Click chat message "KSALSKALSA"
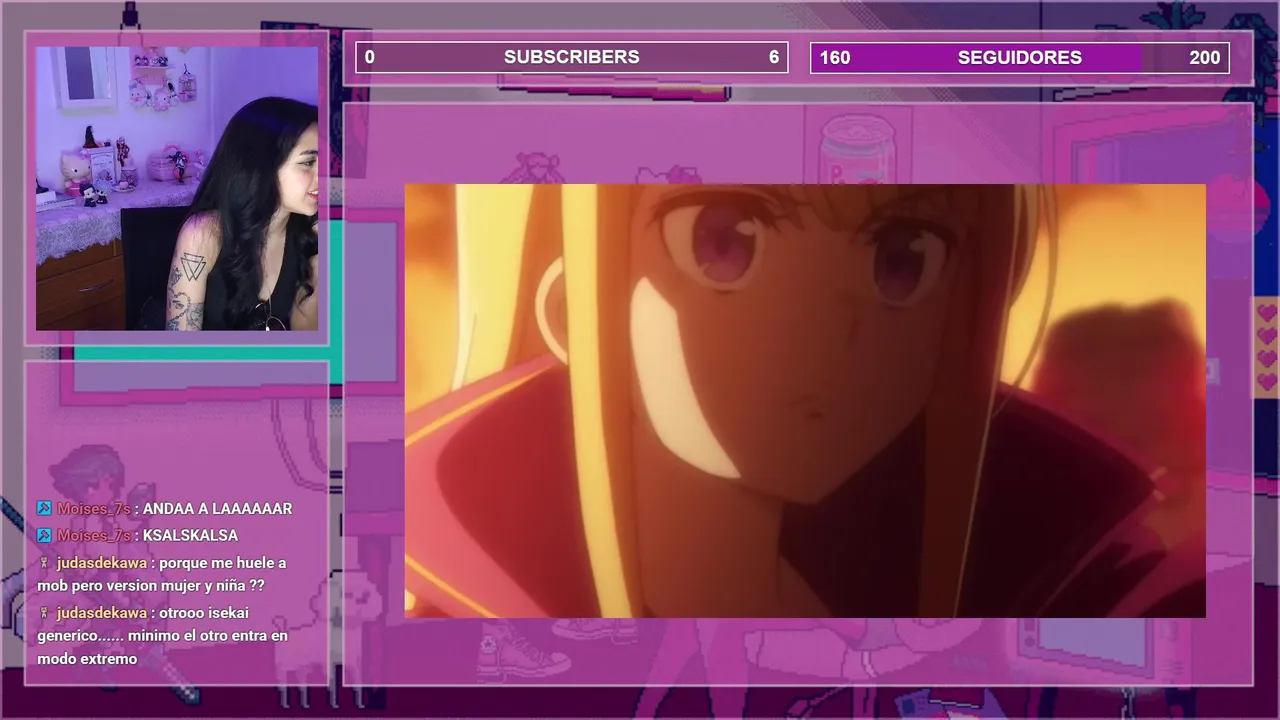 [190, 536]
